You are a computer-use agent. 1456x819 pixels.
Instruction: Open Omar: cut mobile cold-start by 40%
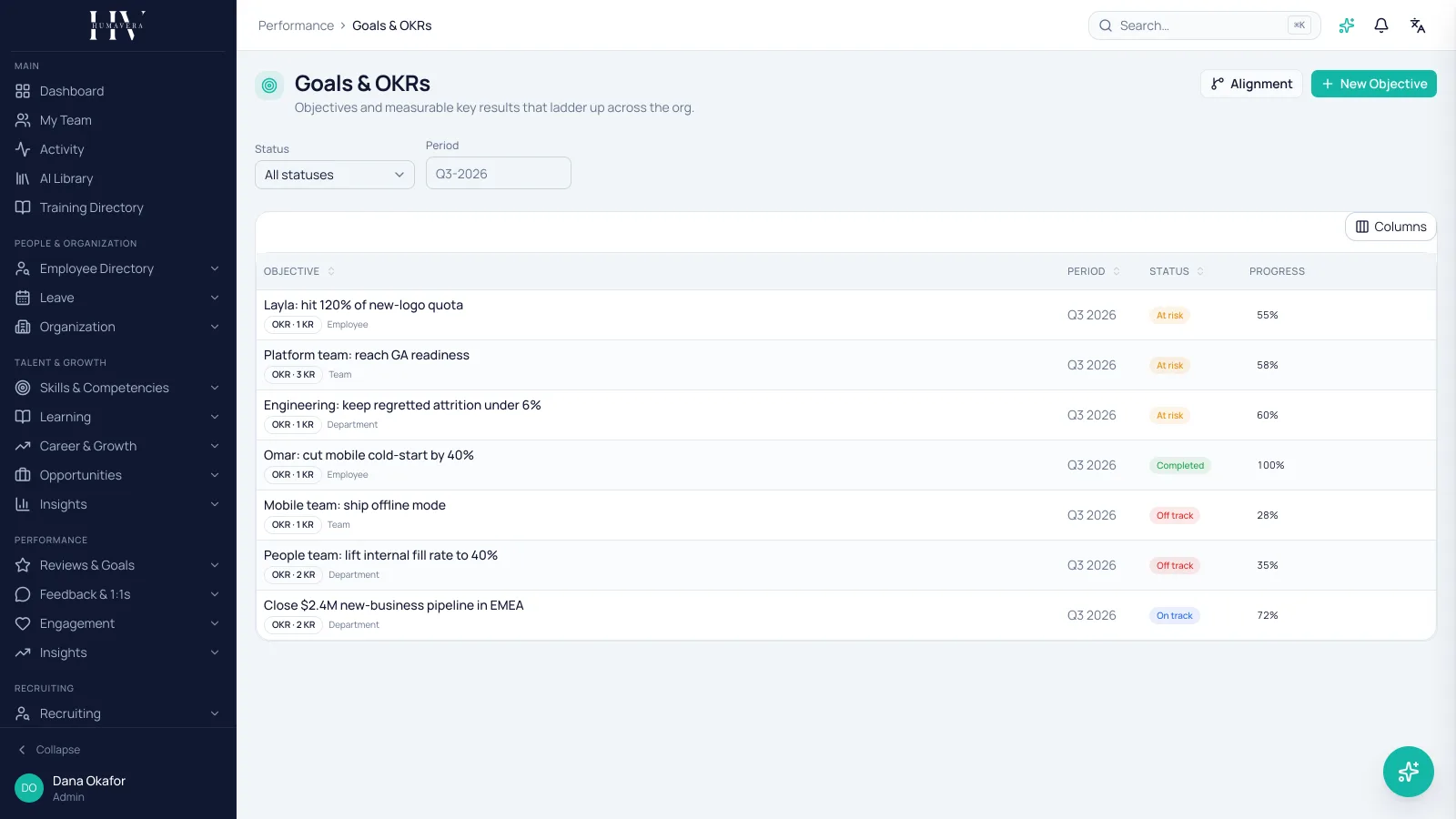[x=369, y=455]
